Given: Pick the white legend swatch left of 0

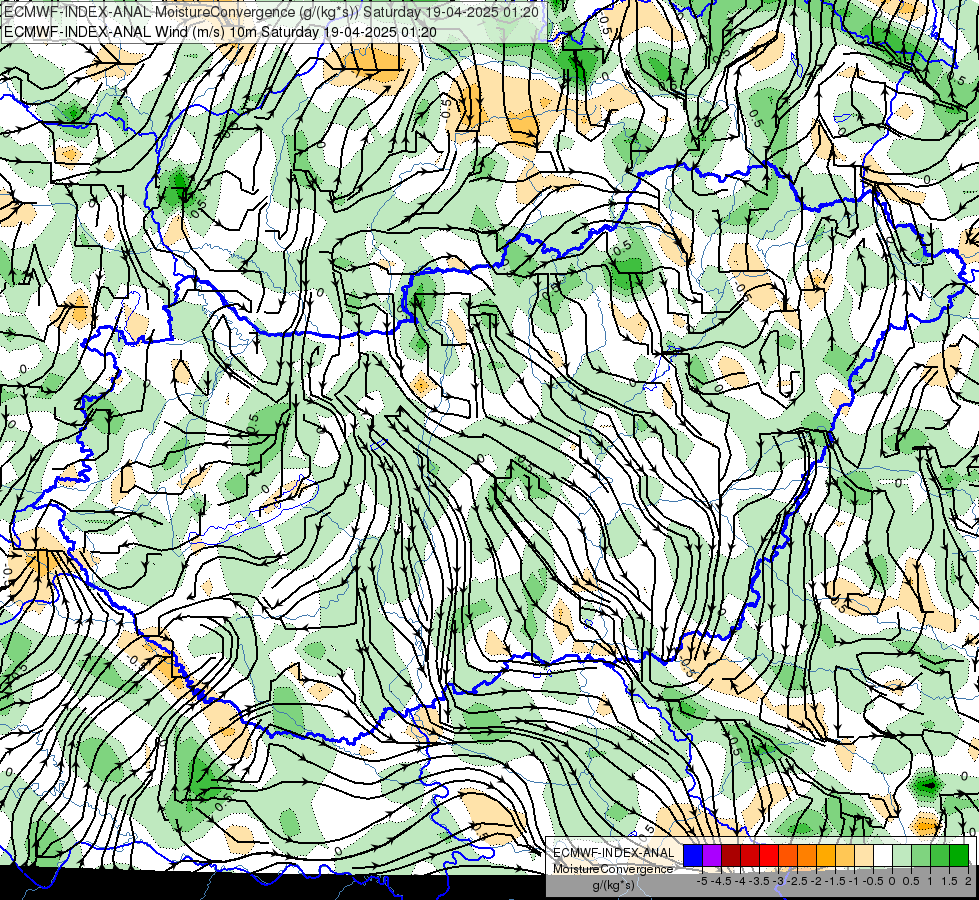Looking at the screenshot, I should [x=883, y=855].
